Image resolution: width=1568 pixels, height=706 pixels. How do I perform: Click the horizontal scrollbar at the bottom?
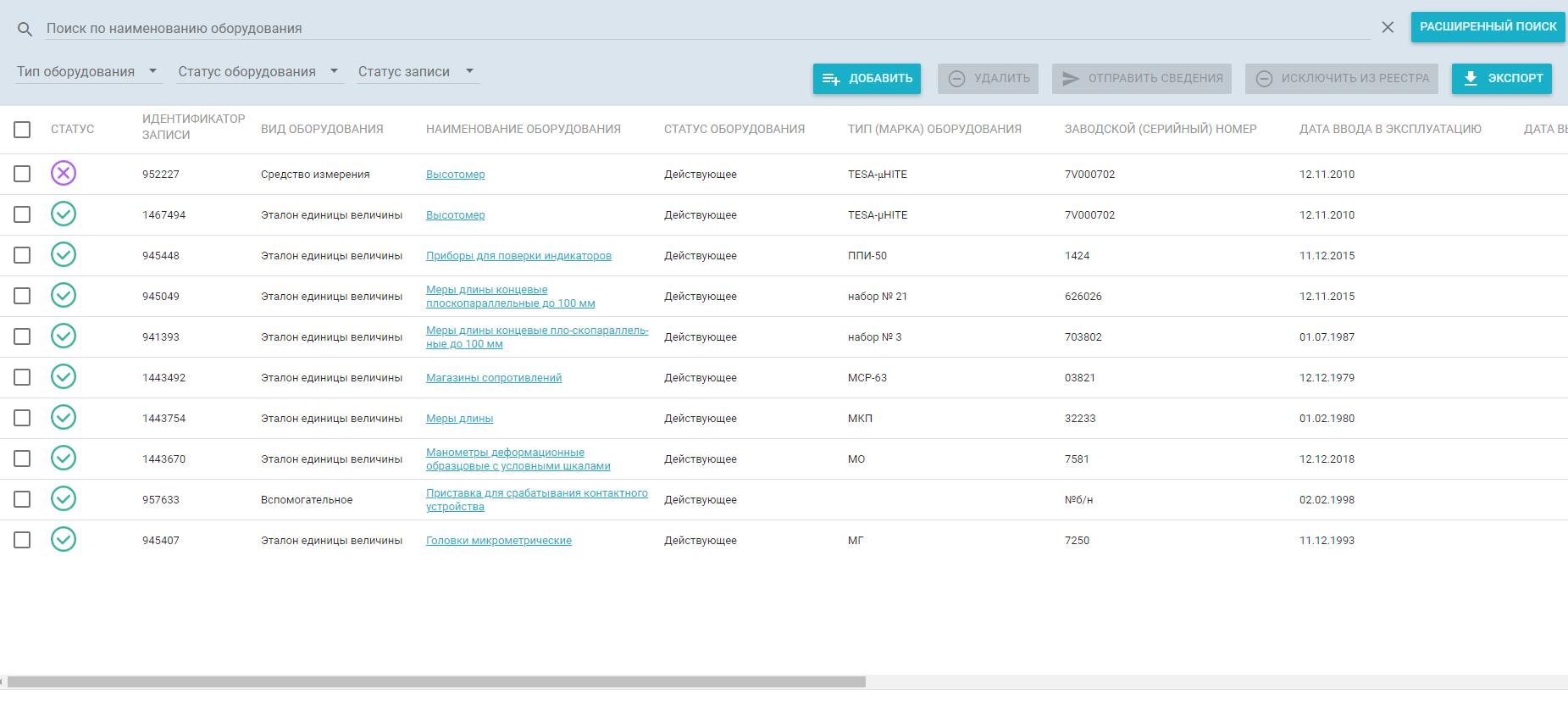pos(436,682)
